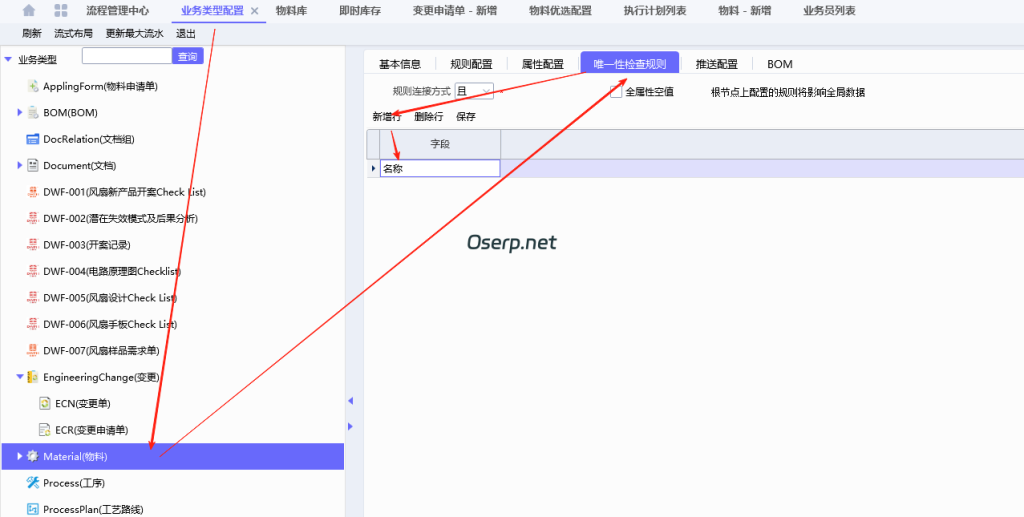Select the row indicator arrow beside 名称
The image size is (1024, 517).
374,168
